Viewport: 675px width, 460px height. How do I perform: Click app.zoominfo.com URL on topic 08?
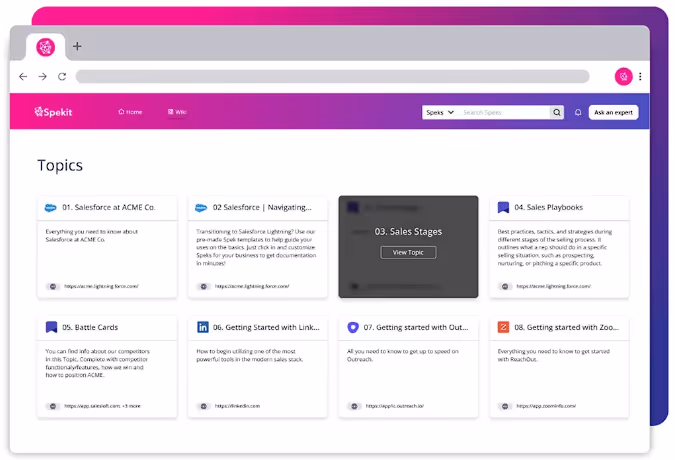point(546,406)
